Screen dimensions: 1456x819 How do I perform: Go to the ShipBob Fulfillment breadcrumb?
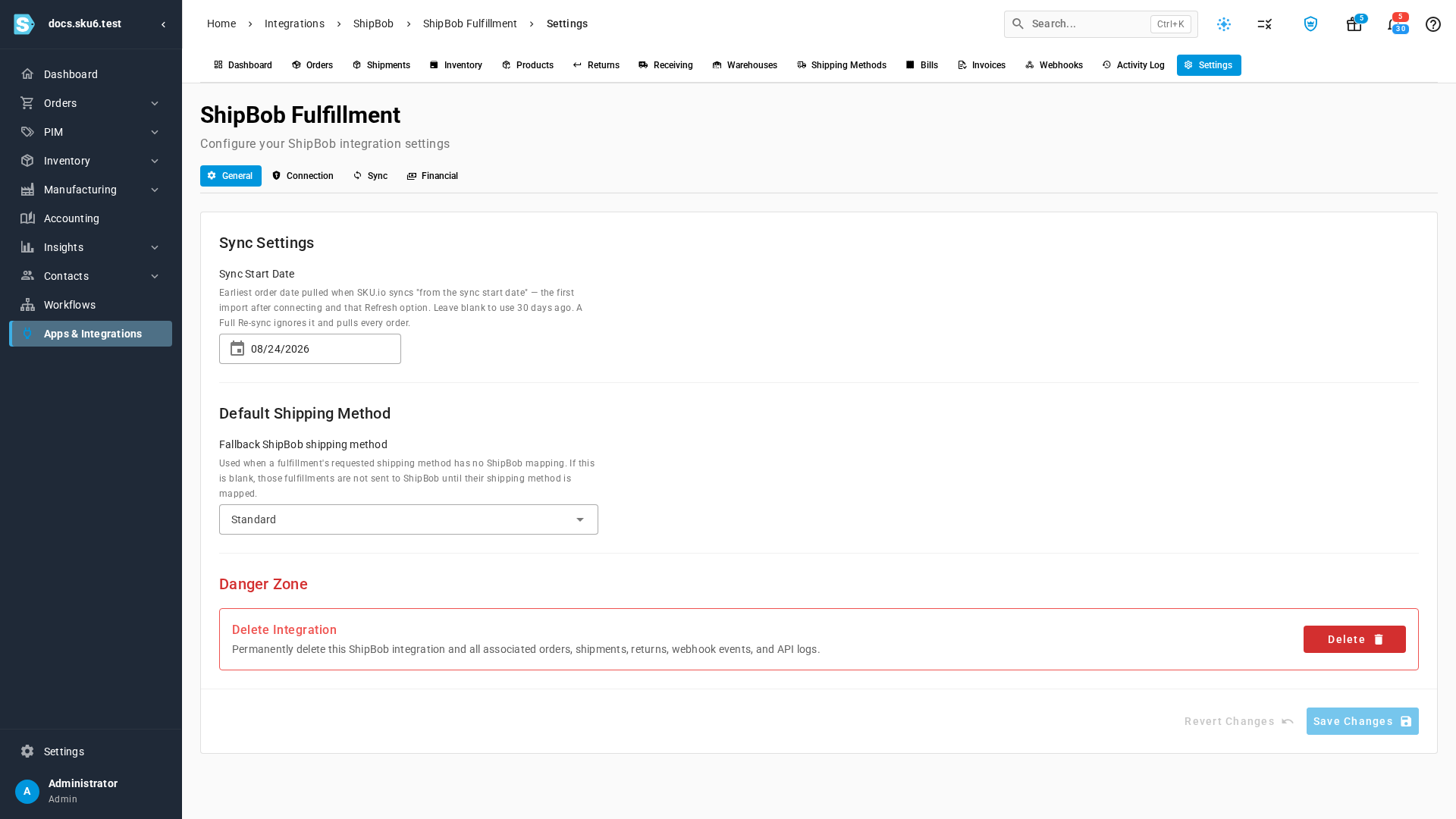[x=470, y=24]
